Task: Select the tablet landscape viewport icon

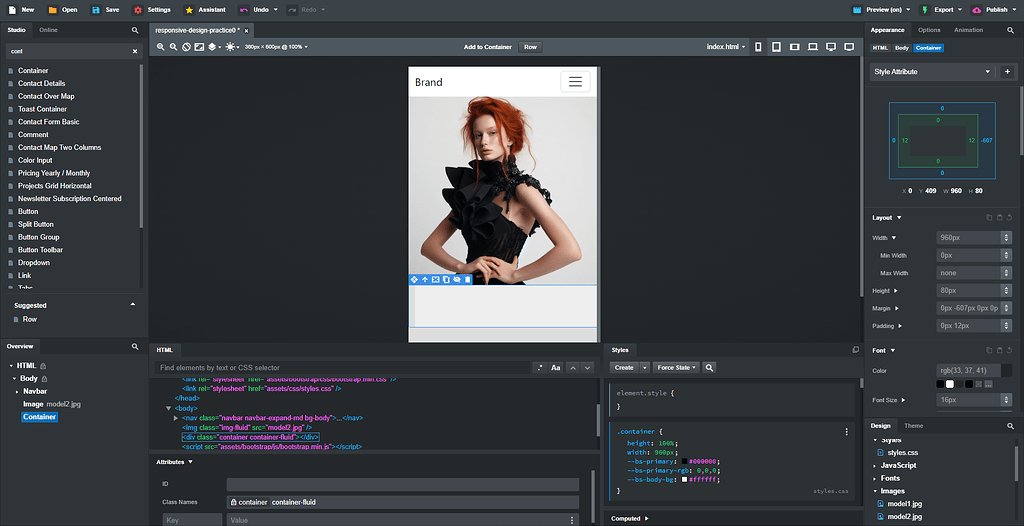Action: coord(795,47)
